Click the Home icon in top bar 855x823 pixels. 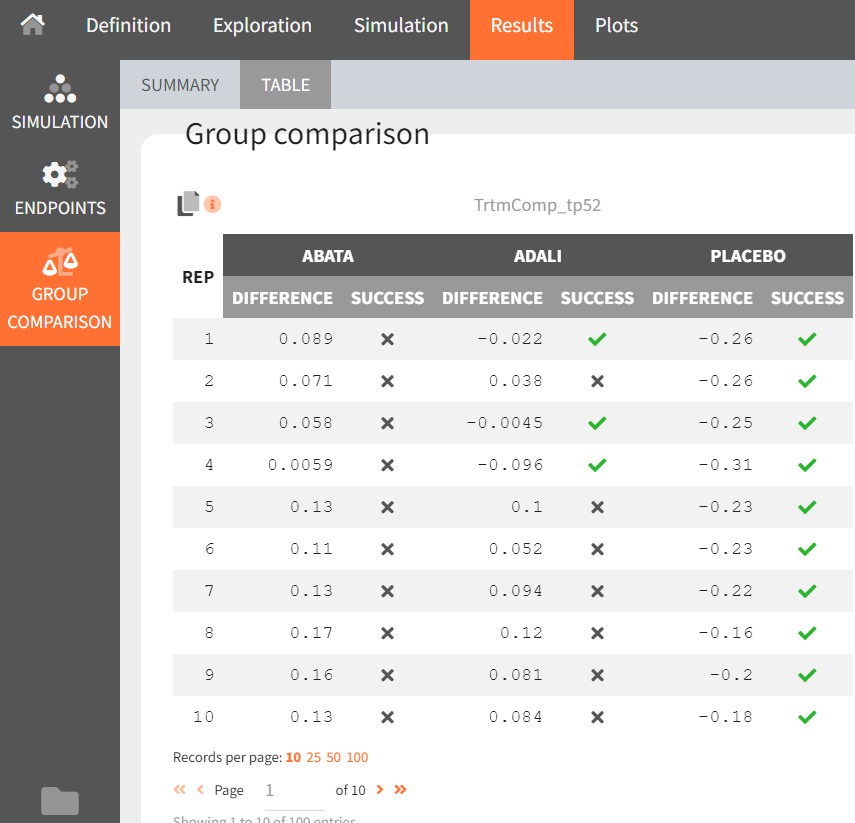pos(33,25)
